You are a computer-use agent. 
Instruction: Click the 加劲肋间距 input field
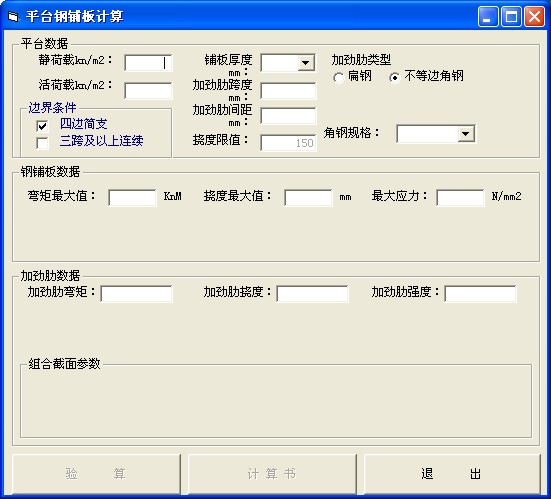(x=288, y=116)
